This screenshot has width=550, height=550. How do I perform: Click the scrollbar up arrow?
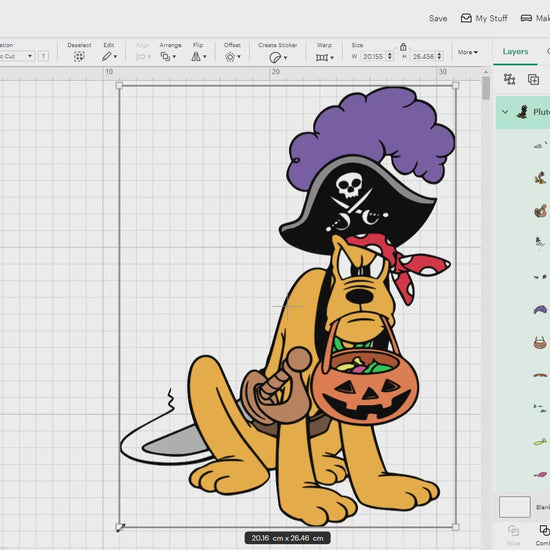486,72
